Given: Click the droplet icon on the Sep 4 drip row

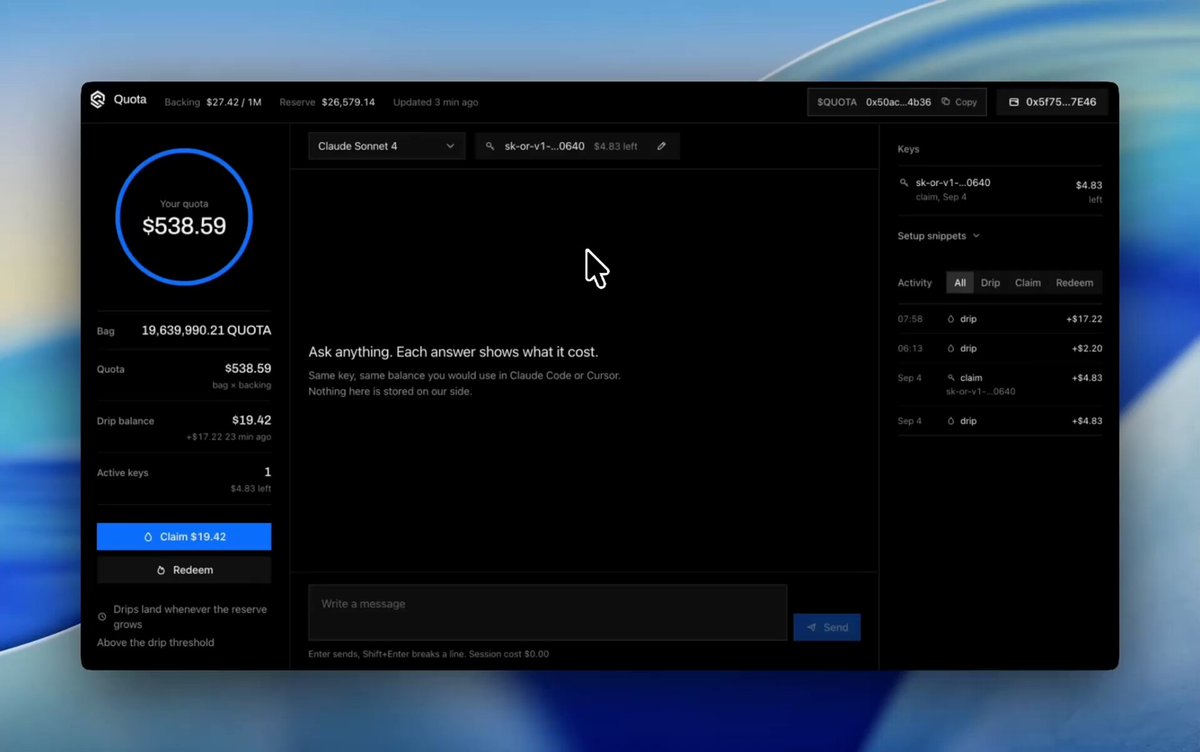Looking at the screenshot, I should pyautogui.click(x=951, y=421).
